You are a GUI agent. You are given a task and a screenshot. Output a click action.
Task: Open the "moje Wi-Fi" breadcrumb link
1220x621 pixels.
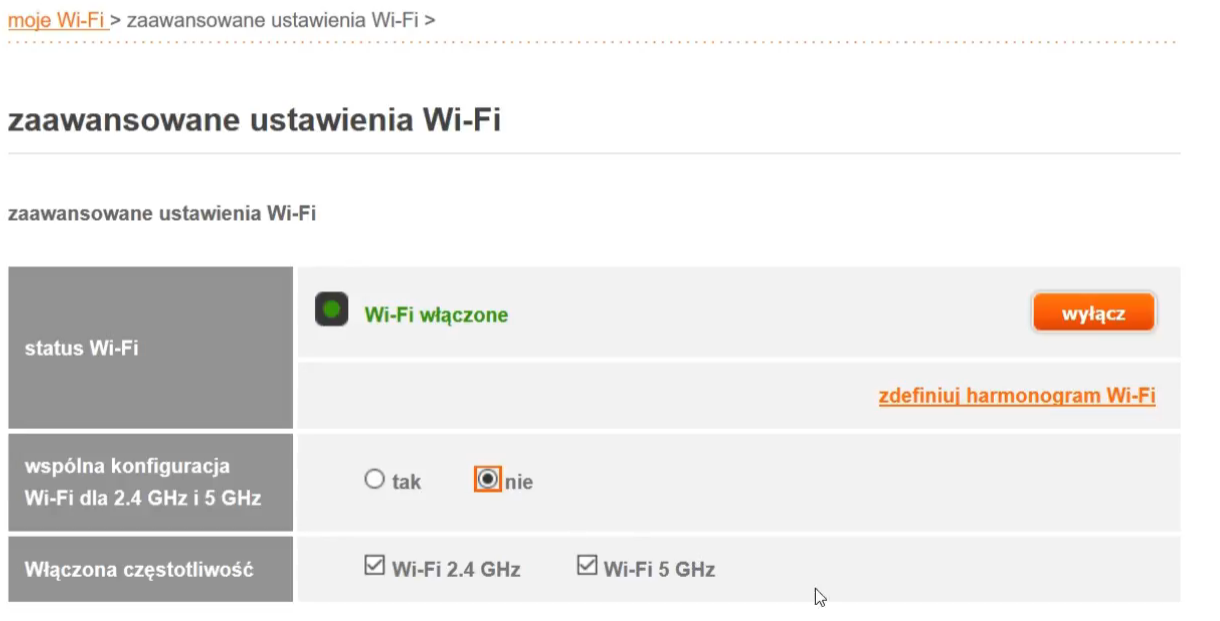(57, 19)
